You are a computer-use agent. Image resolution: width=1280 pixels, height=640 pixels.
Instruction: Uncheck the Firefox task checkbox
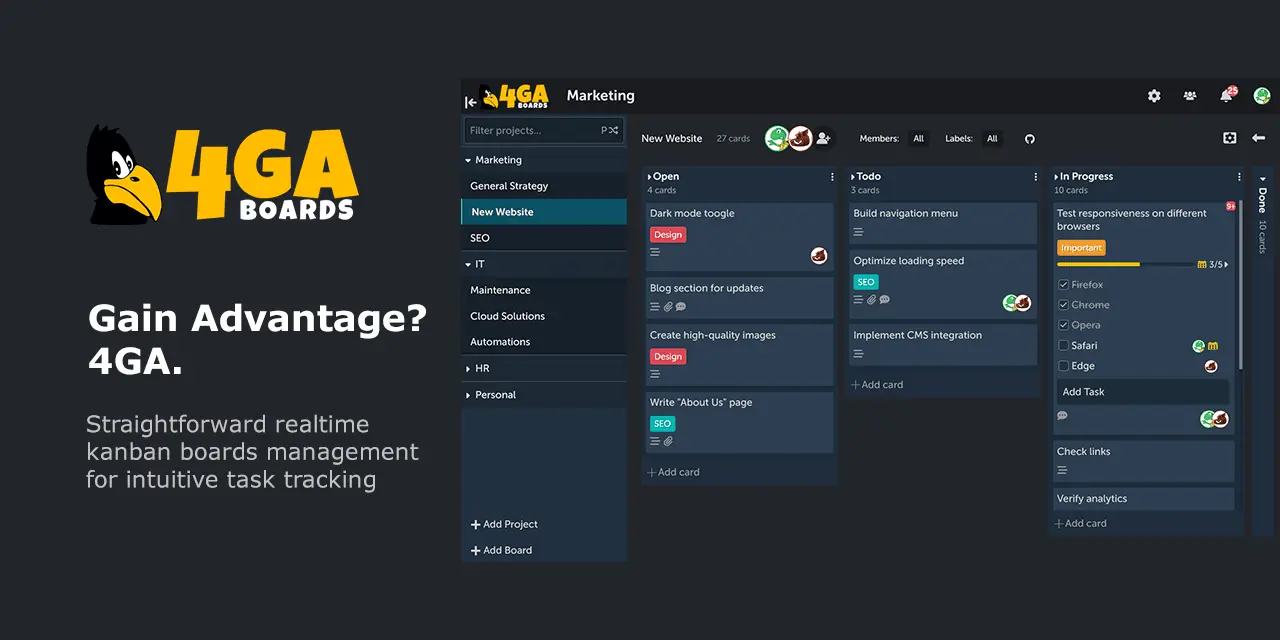(x=1063, y=285)
